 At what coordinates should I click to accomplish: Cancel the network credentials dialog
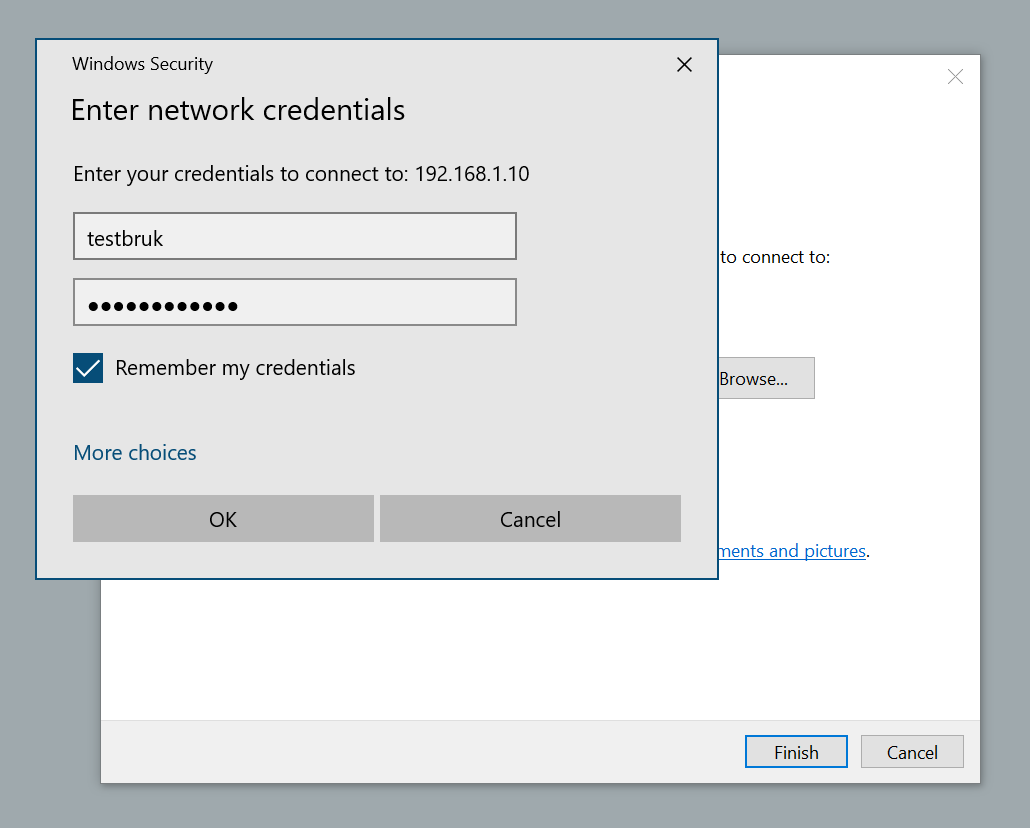[x=530, y=519]
